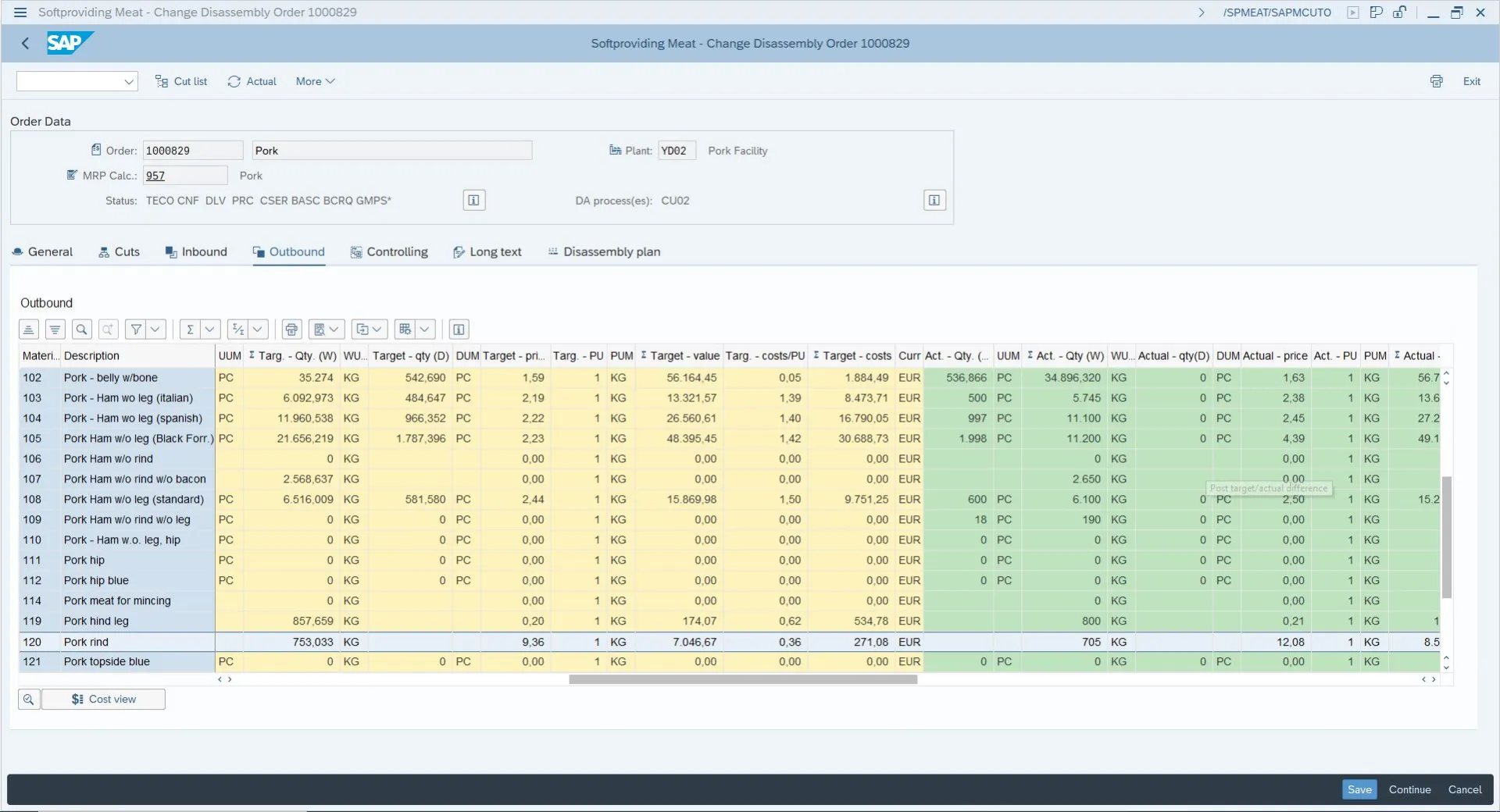The width and height of the screenshot is (1500, 812).
Task: Open the Export dropdown arrow
Action: point(377,329)
